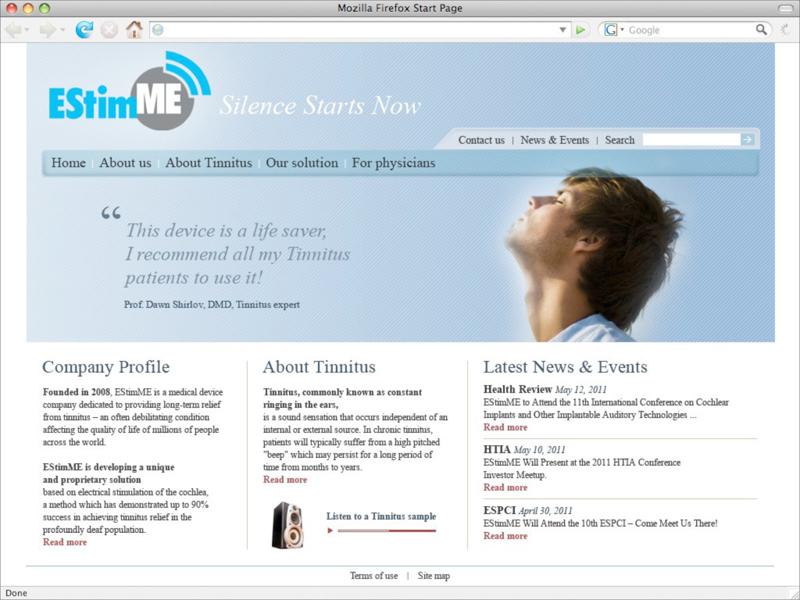Viewport: 800px width, 600px height.
Task: Open the Site map footer link
Action: point(434,576)
